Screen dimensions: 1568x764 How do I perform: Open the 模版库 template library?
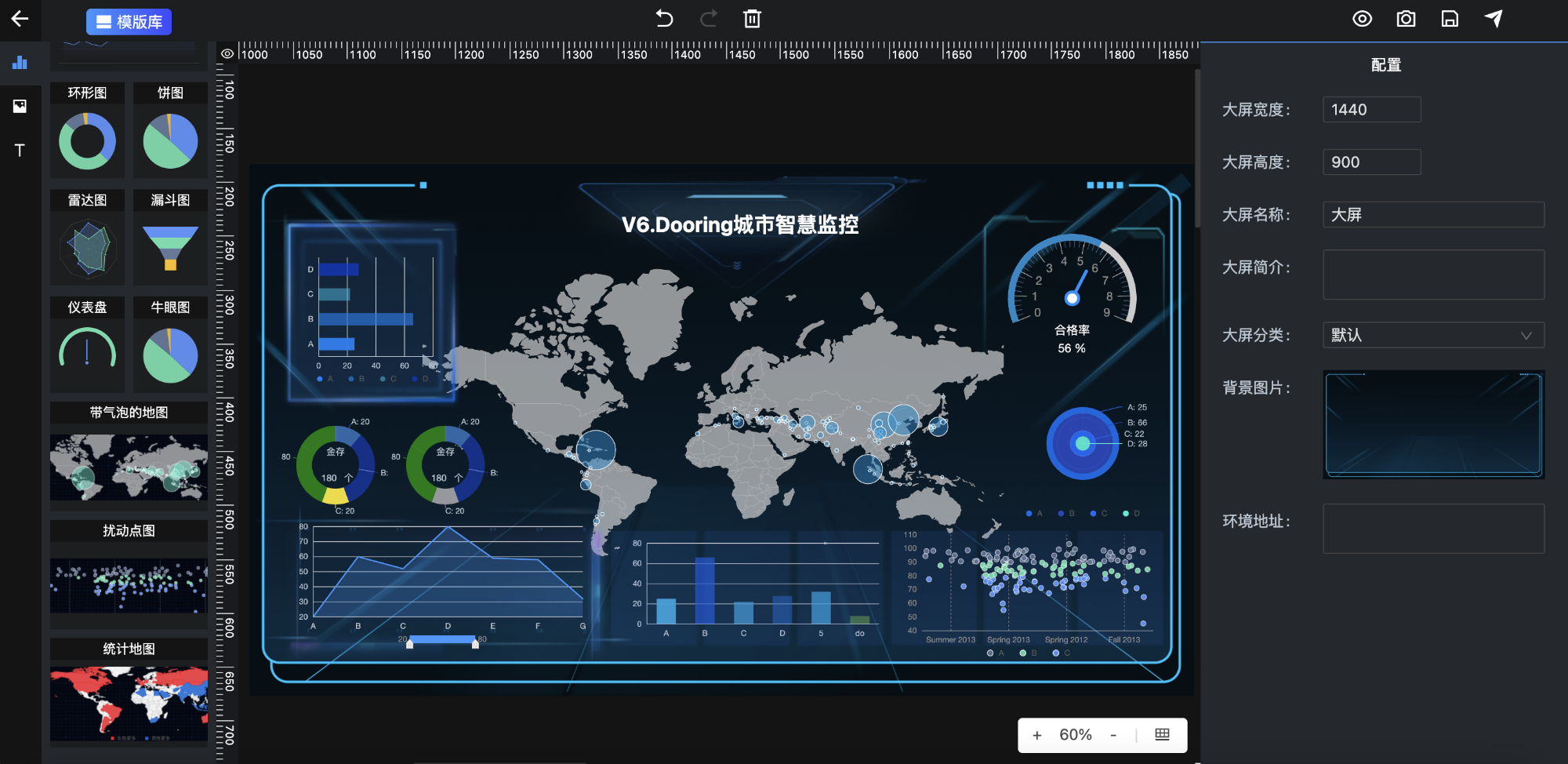129,22
